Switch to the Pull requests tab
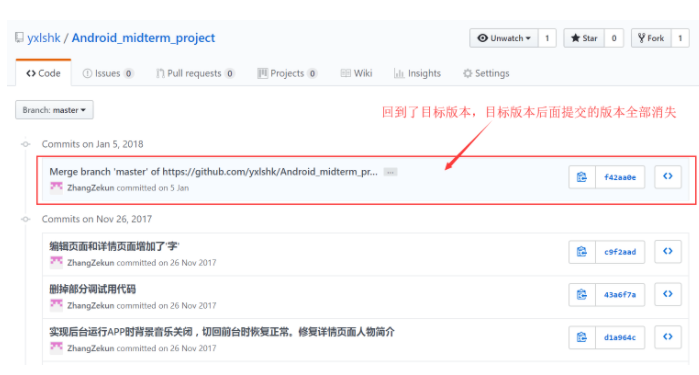 (195, 73)
